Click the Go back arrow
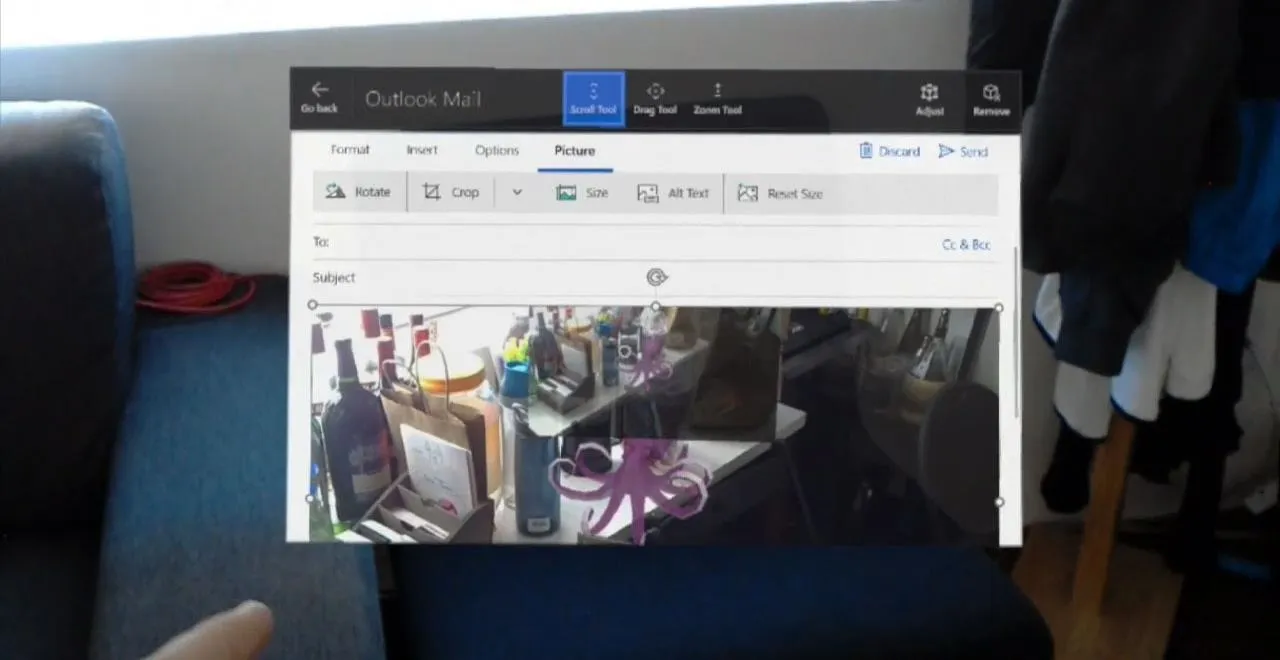This screenshot has height=660, width=1280. pyautogui.click(x=320, y=96)
